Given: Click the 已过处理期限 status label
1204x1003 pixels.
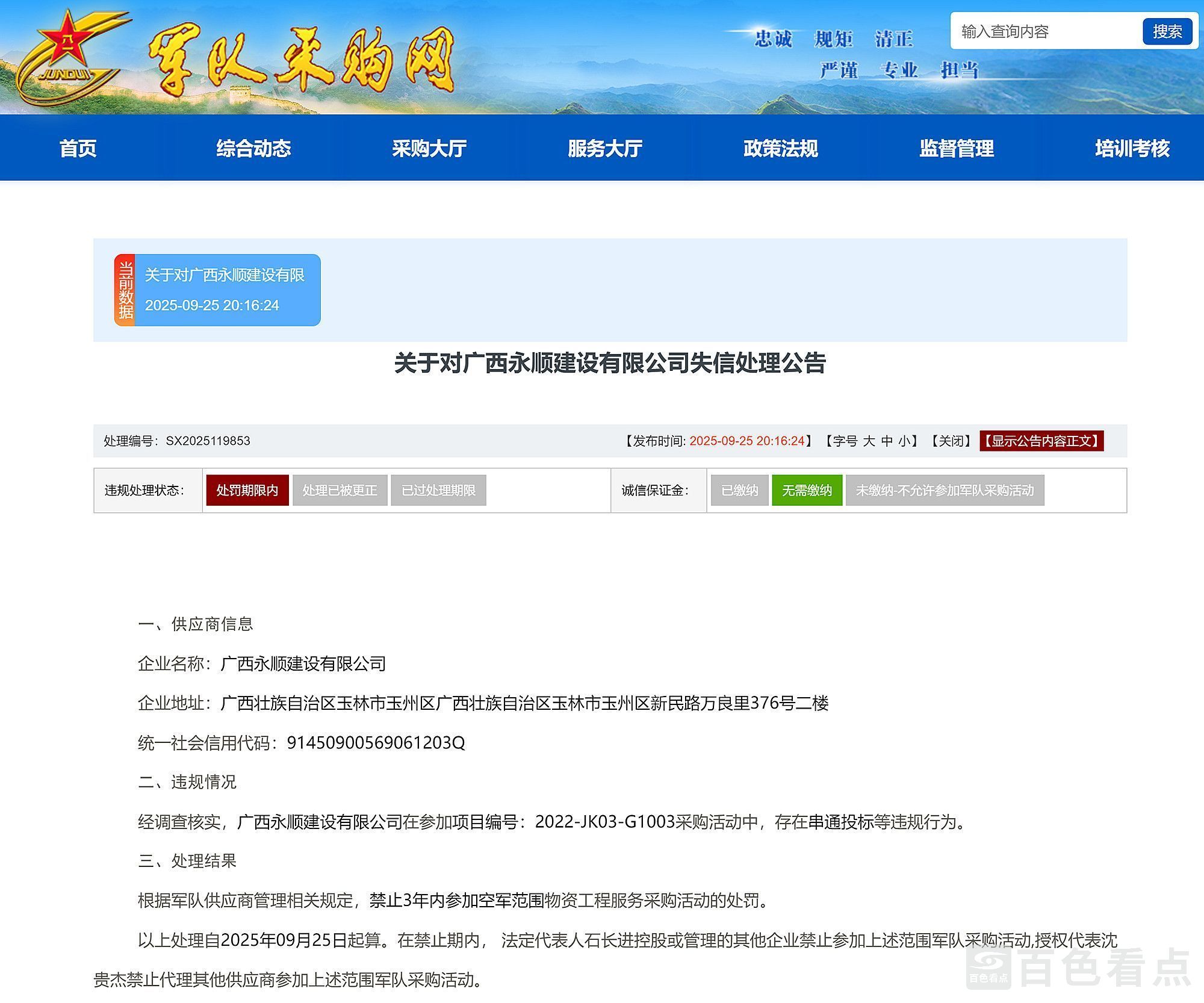Looking at the screenshot, I should [x=438, y=491].
